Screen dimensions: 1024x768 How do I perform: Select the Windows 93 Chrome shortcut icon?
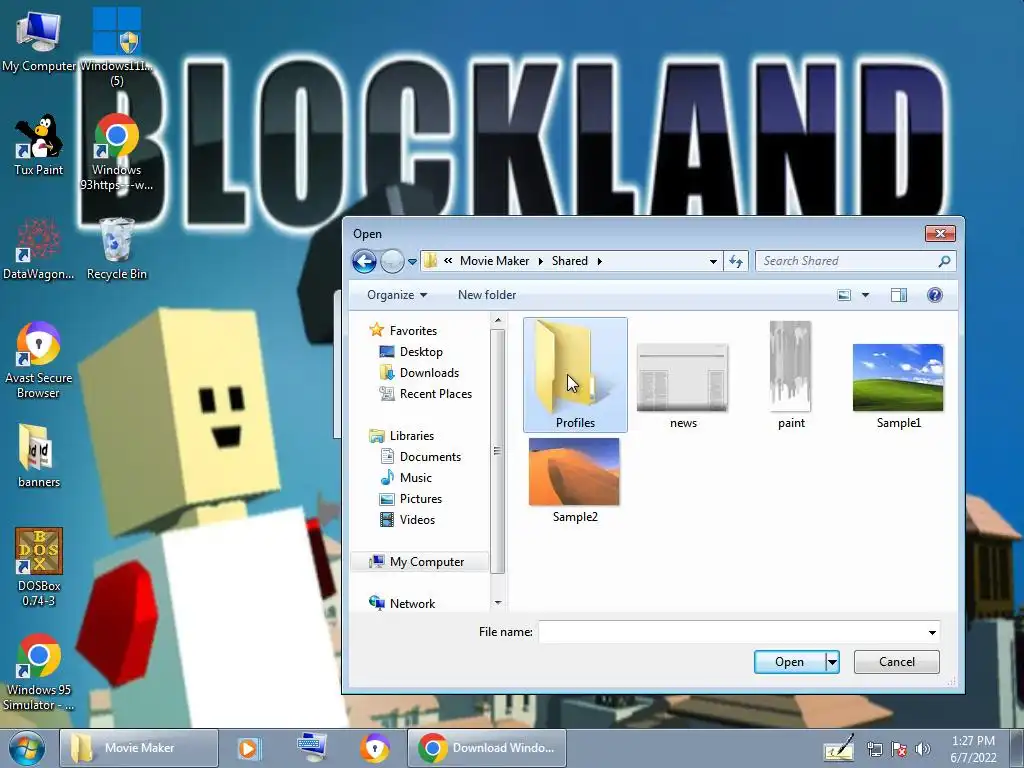[116, 152]
